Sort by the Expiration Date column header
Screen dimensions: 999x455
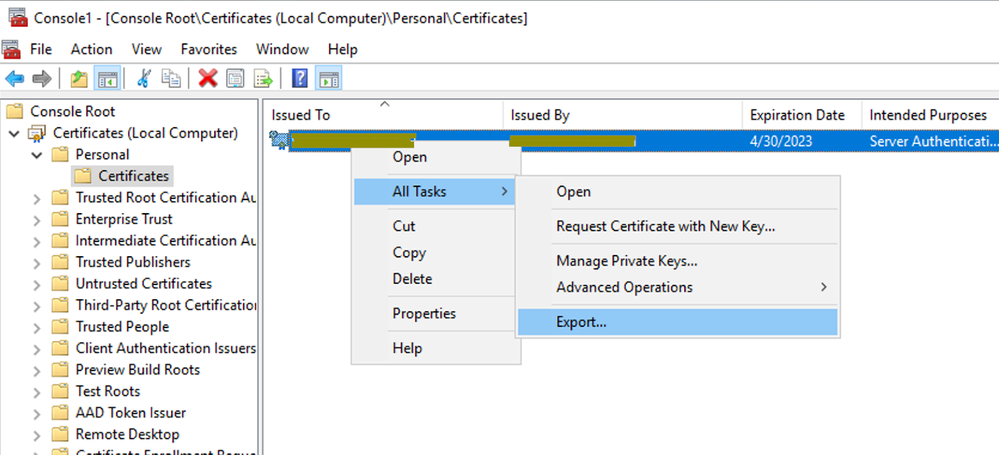797,115
